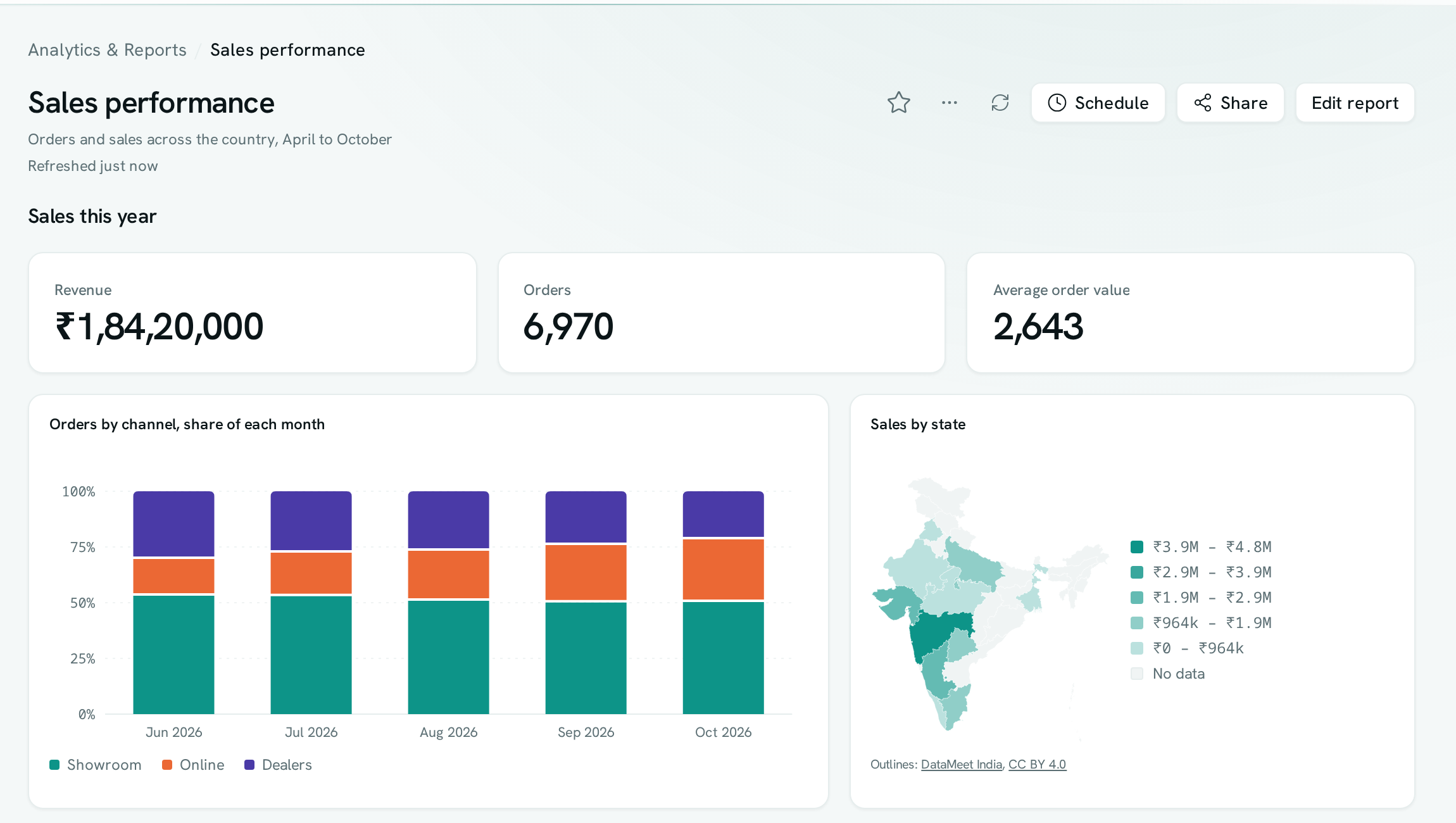
Task: Open the CC BY 4.0 license link
Action: (1037, 764)
